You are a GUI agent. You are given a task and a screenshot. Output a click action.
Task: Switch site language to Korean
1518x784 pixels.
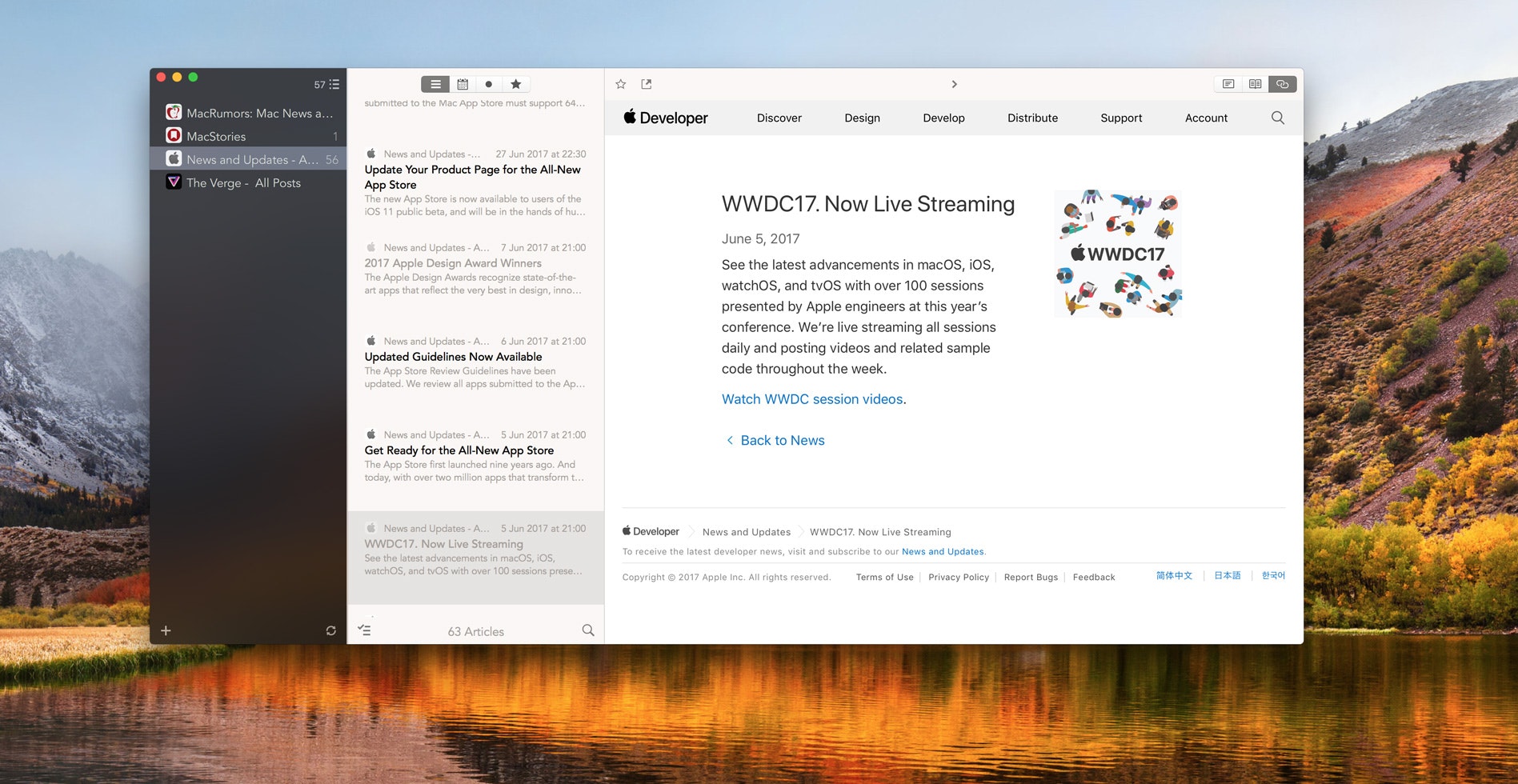click(1273, 575)
